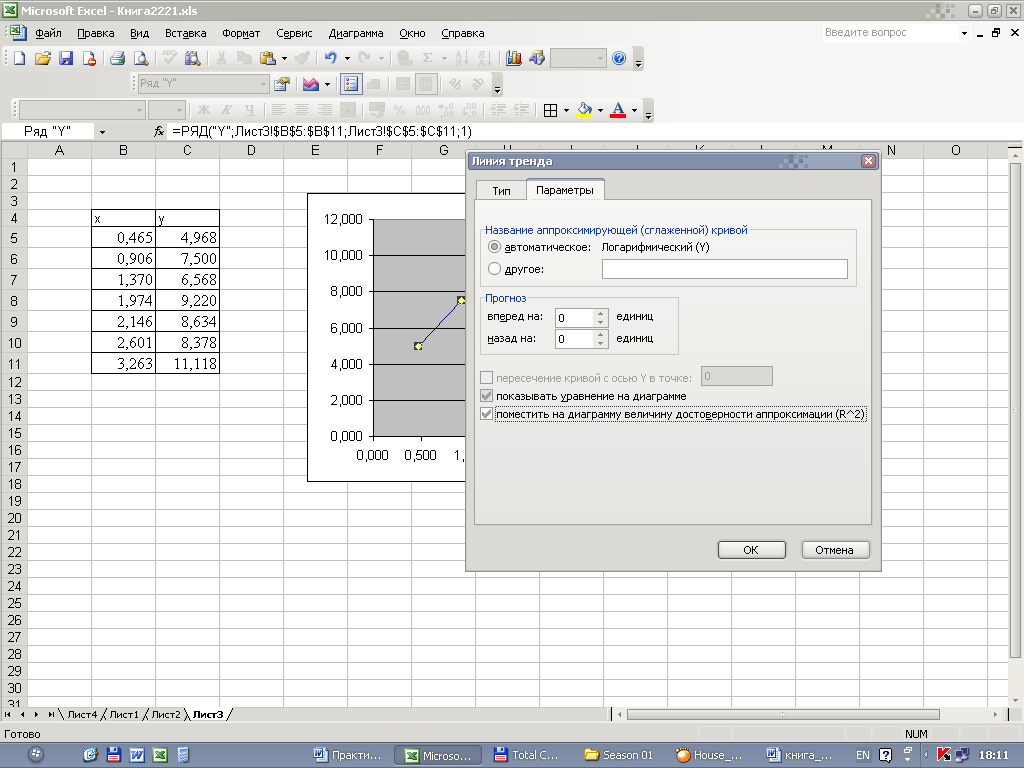
Task: Click the EN language indicator in the tray
Action: pyautogui.click(x=863, y=755)
